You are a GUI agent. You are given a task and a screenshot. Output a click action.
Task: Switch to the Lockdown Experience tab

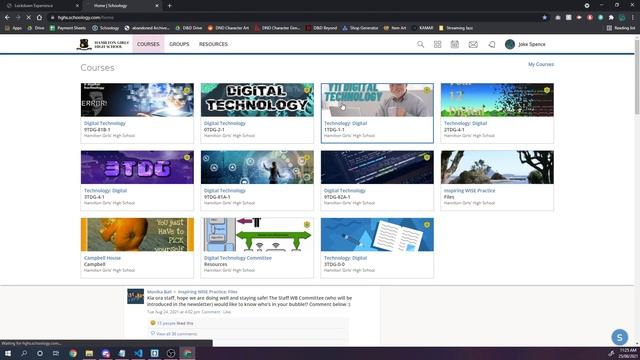(x=41, y=6)
